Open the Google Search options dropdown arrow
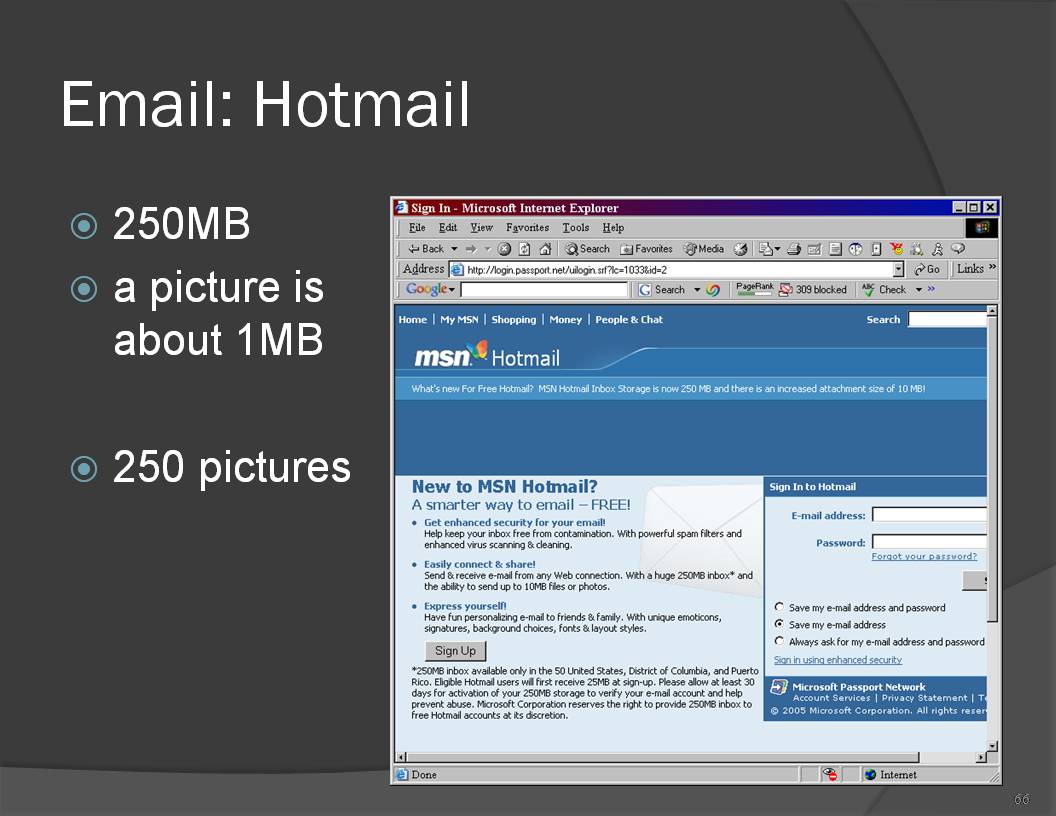This screenshot has width=1056, height=816. tap(697, 290)
